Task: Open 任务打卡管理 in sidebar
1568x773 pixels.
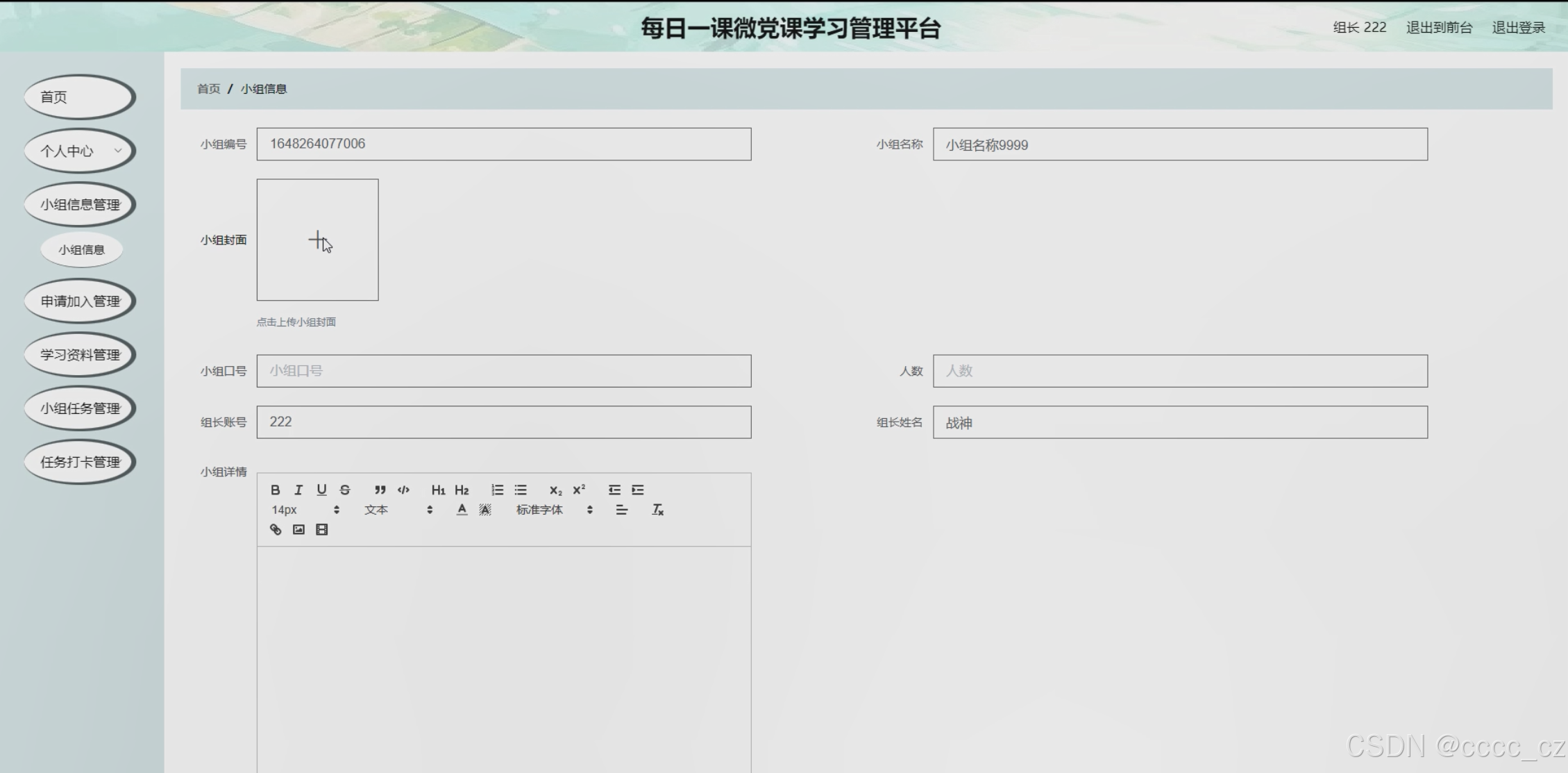Action: tap(80, 462)
